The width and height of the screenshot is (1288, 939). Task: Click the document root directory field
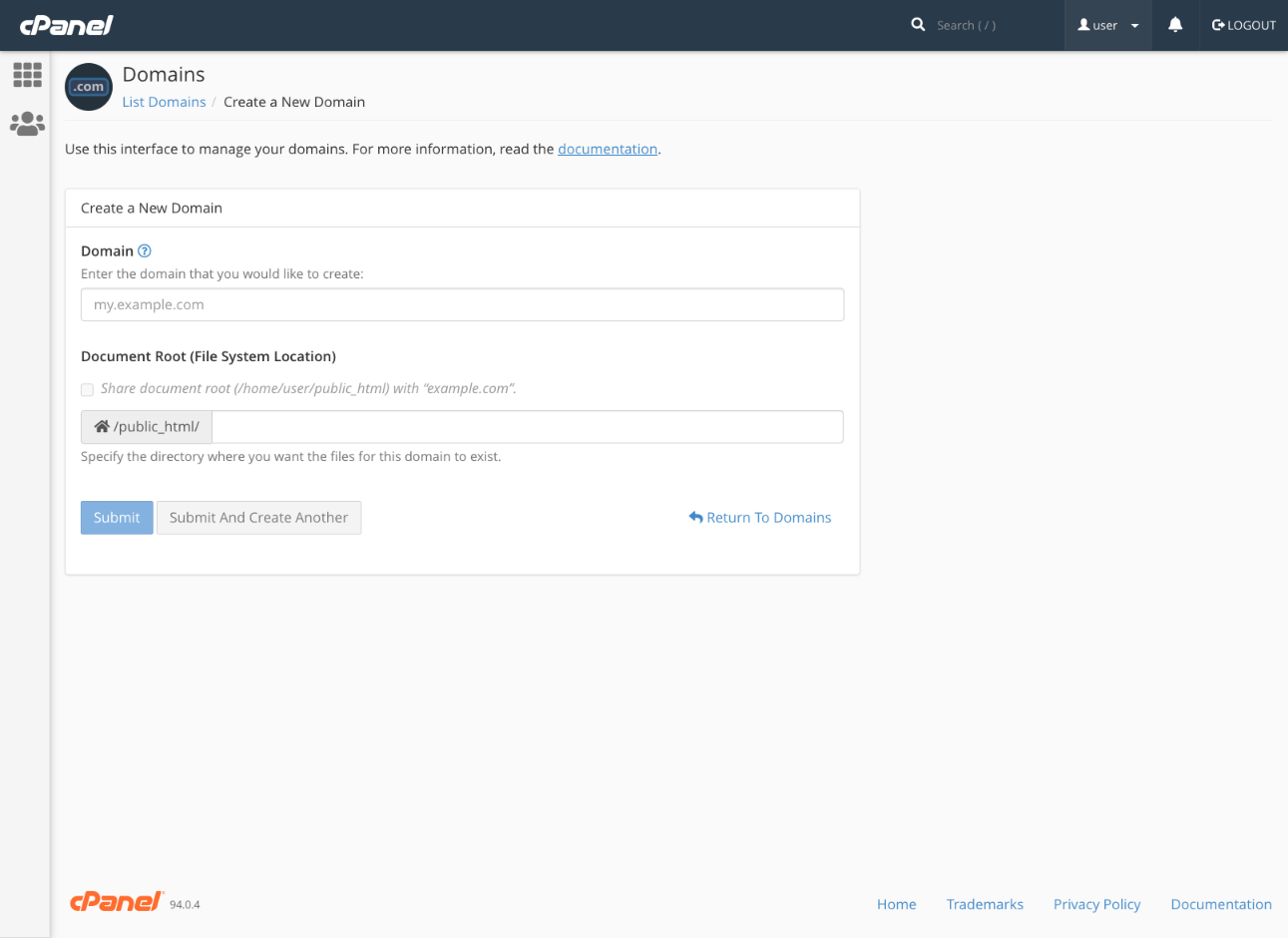coord(527,427)
